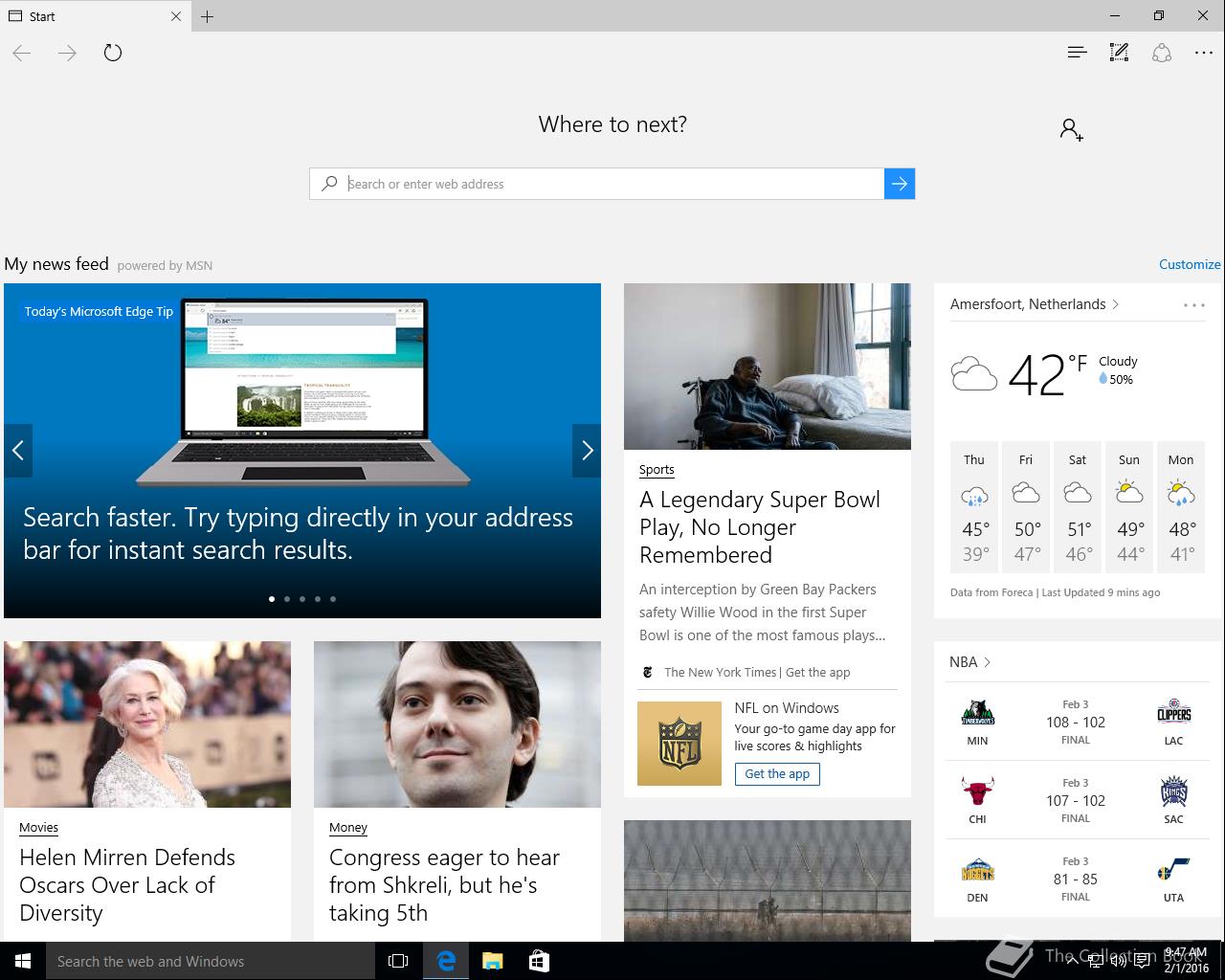Select Monday forecast
The image size is (1225, 980).
[1181, 507]
